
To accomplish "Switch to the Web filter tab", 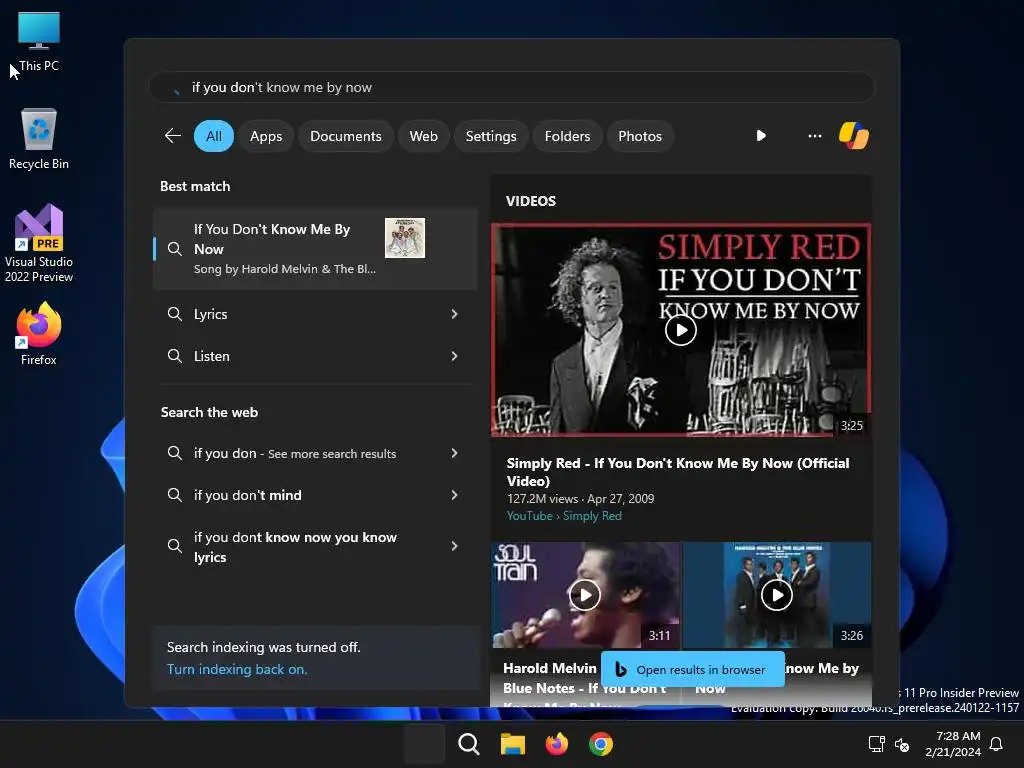I will click(x=423, y=136).
